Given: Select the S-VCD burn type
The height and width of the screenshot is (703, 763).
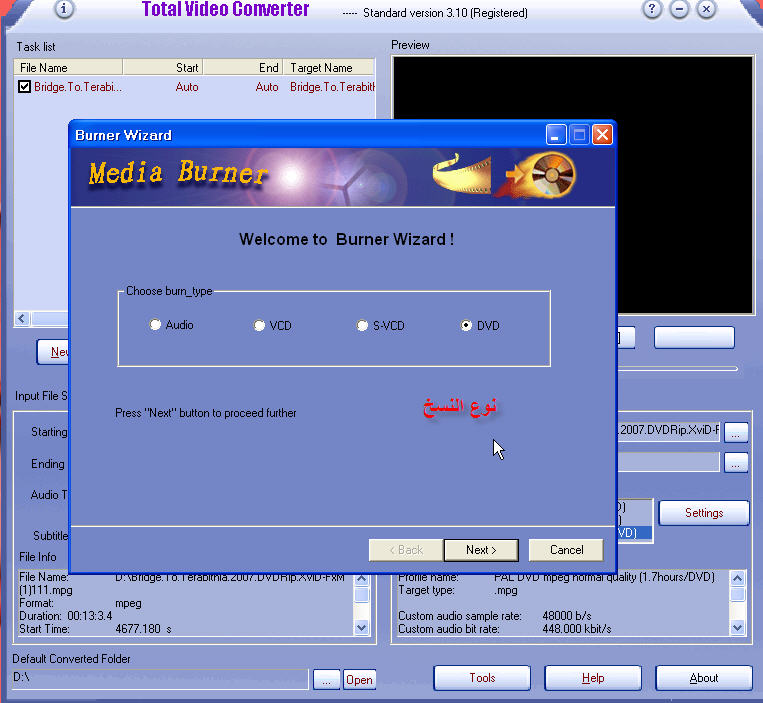Looking at the screenshot, I should (x=362, y=325).
